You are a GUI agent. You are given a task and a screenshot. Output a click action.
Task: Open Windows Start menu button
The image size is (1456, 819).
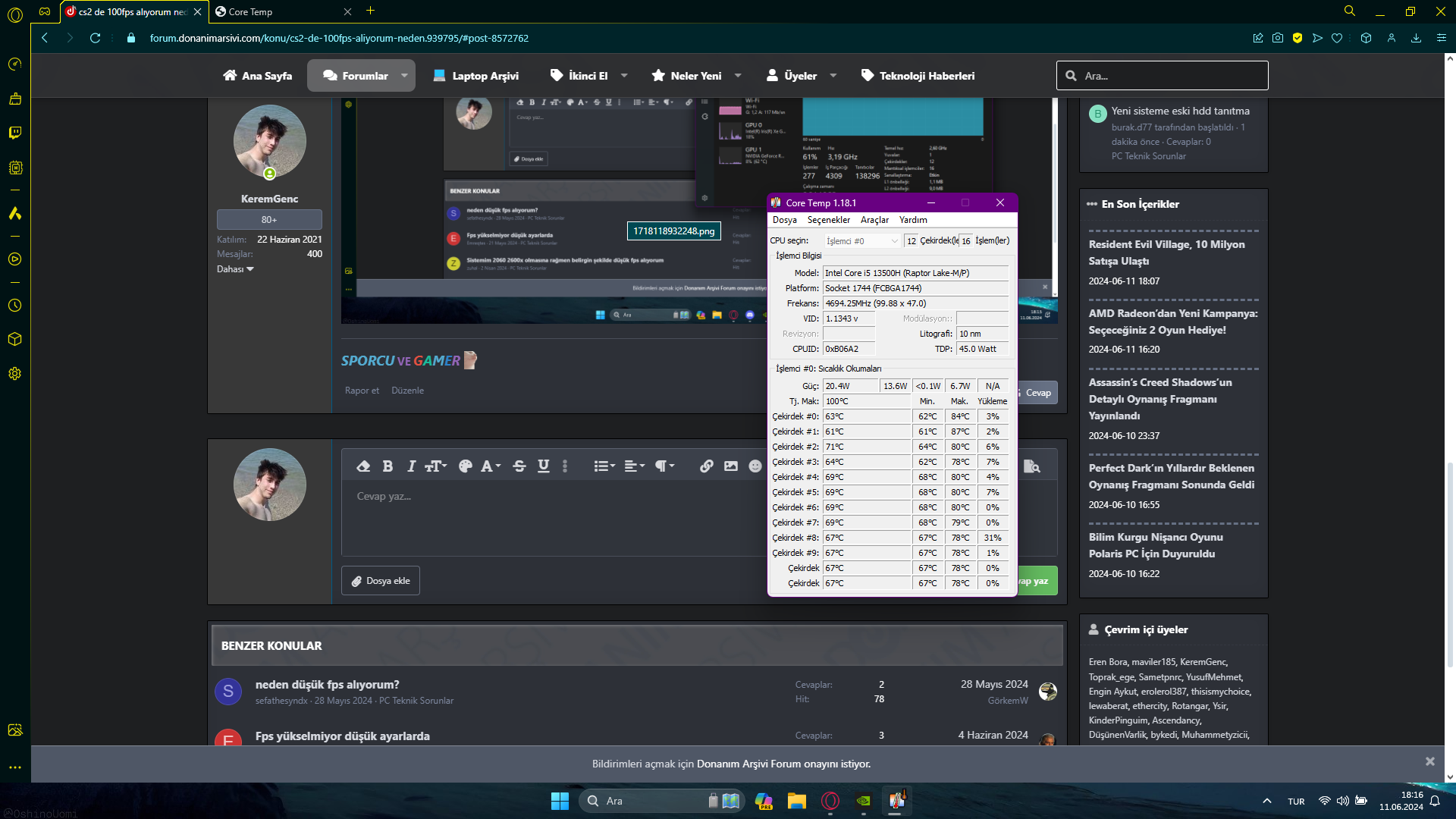[560, 801]
